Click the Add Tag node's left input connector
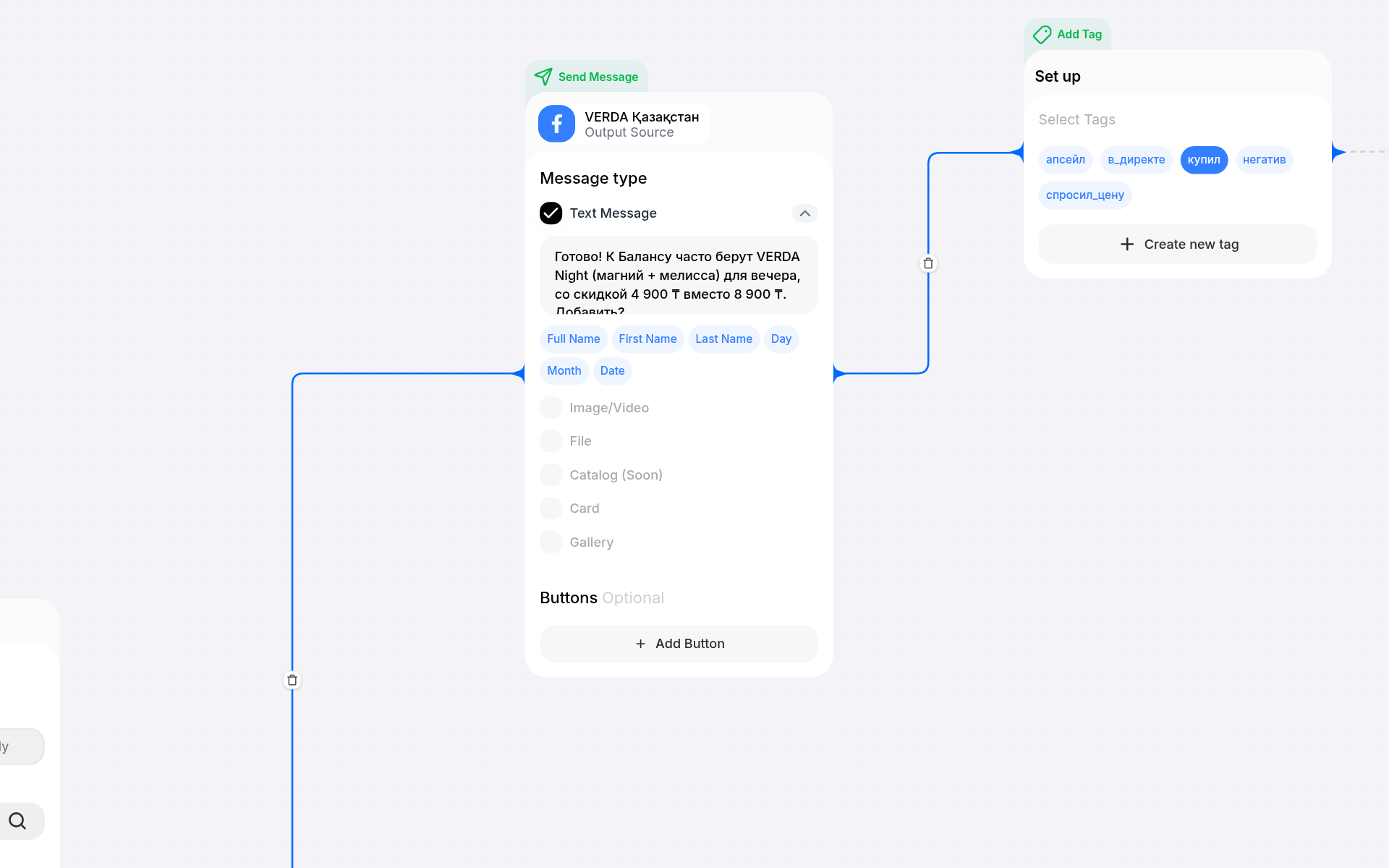Viewport: 1389px width, 868px height. tap(1019, 152)
